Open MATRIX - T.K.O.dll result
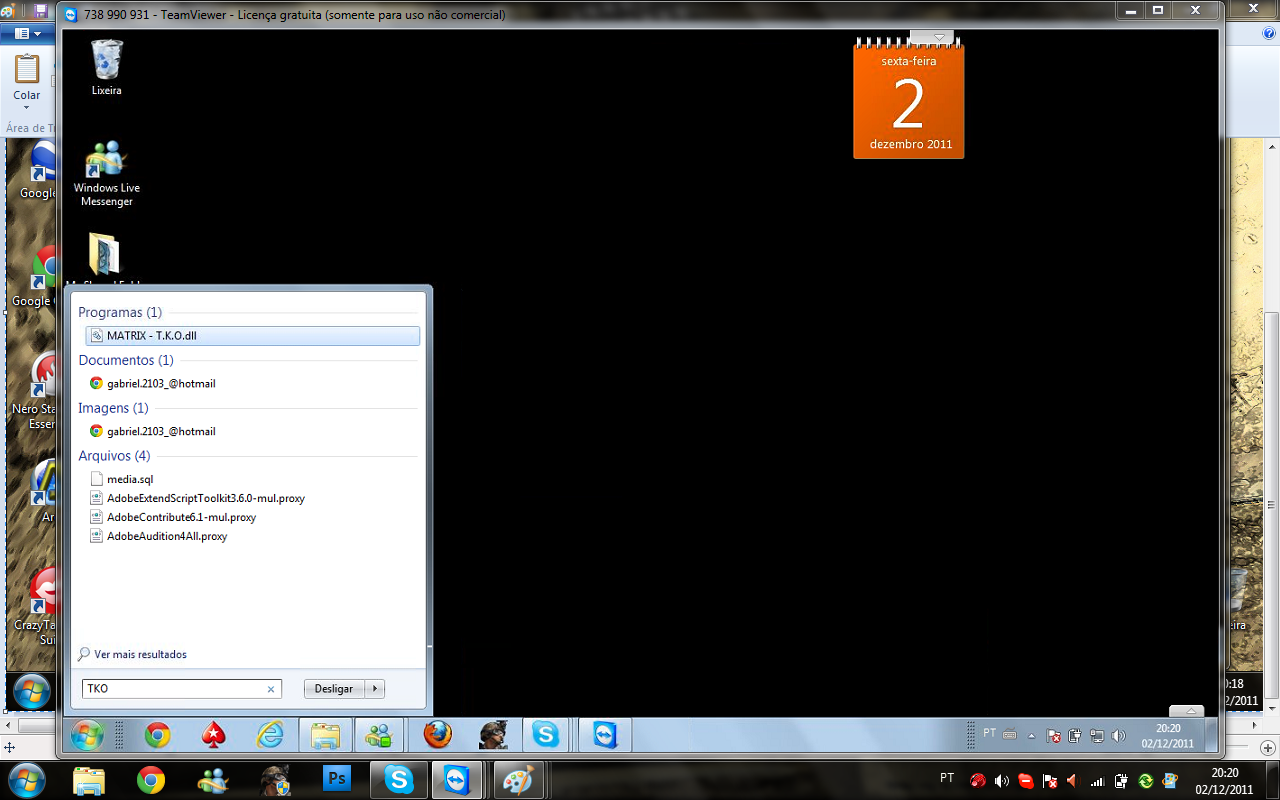 coord(253,336)
